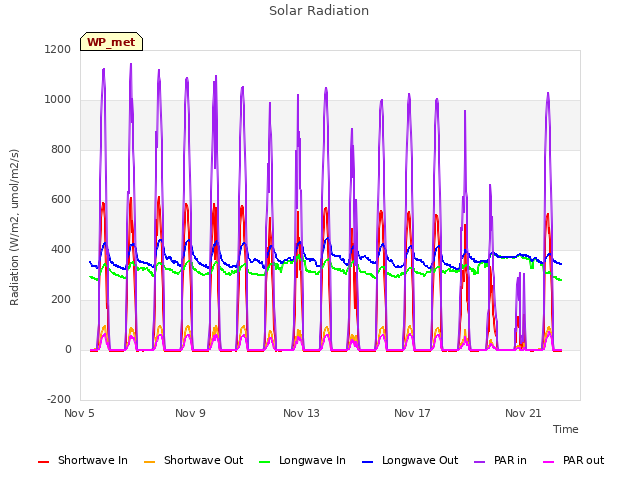
Task: Click the orange Shortwave Out color marker
Action: (x=150, y=462)
